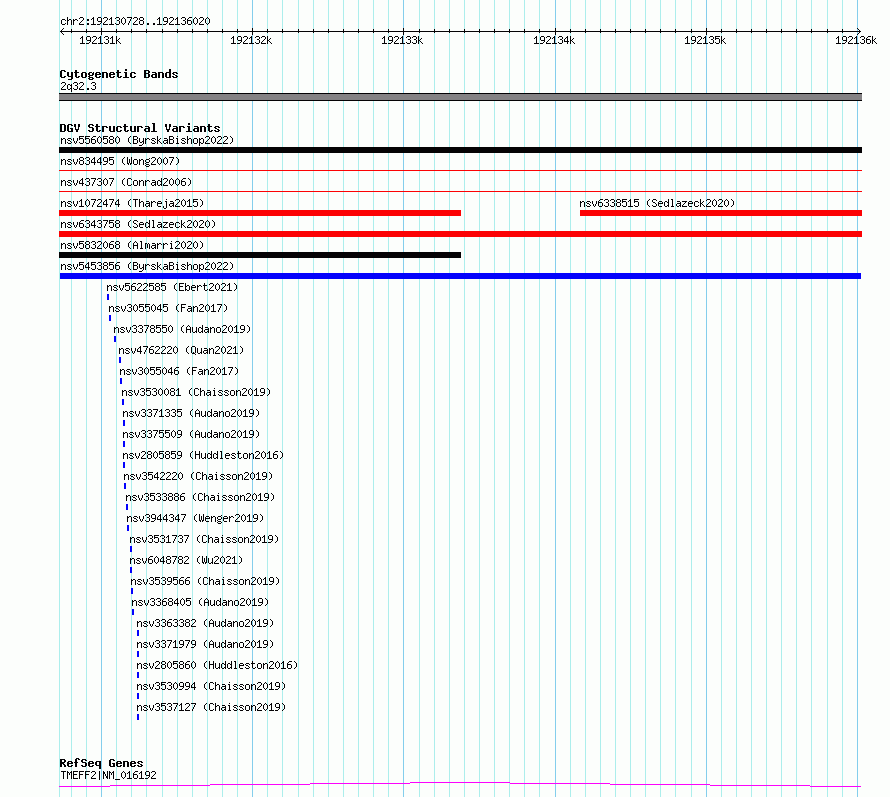Viewport: 890px width, 797px height.
Task: Open variant nsv5832068 (Almarri2020)
Action: [x=132, y=245]
